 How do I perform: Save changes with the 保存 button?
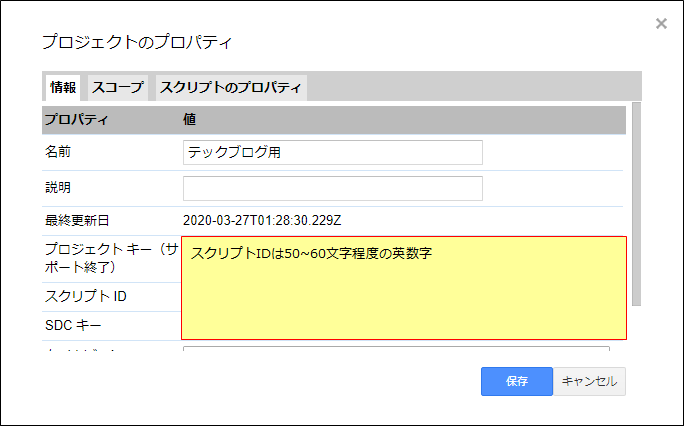[x=517, y=382]
